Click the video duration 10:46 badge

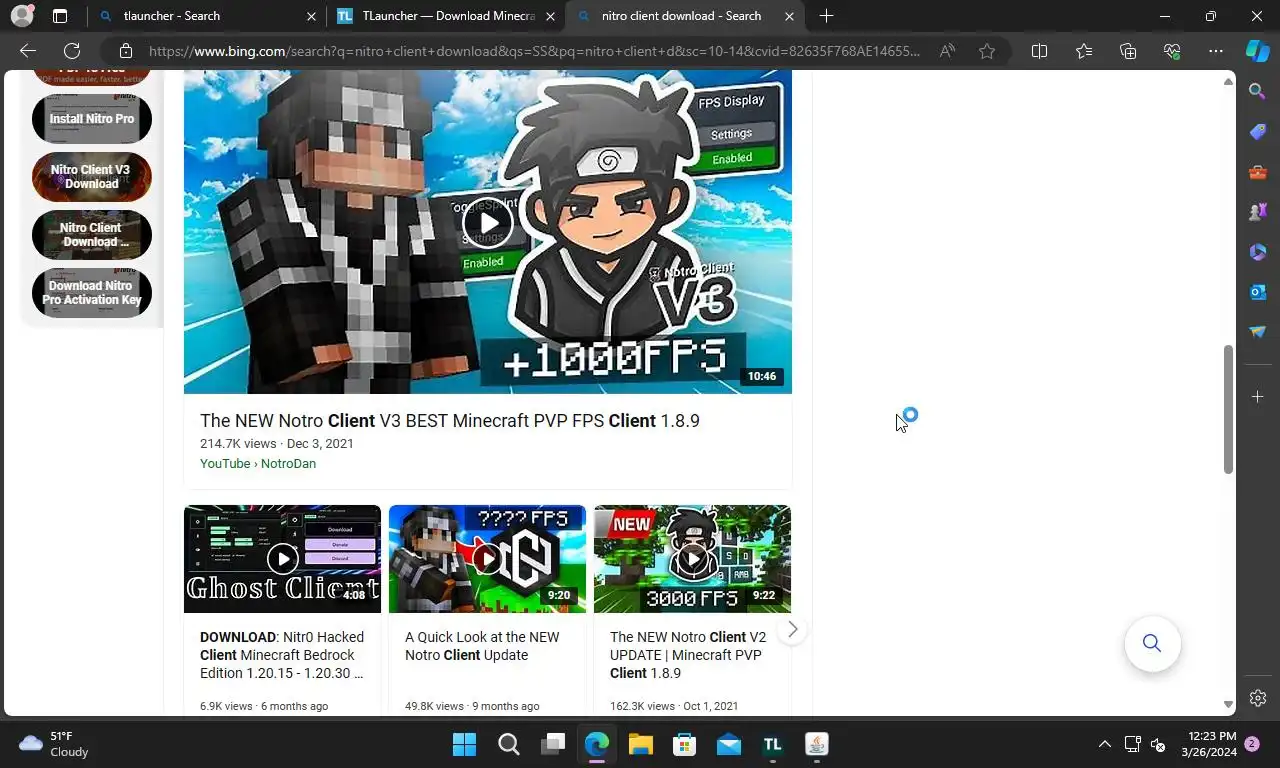tap(761, 376)
